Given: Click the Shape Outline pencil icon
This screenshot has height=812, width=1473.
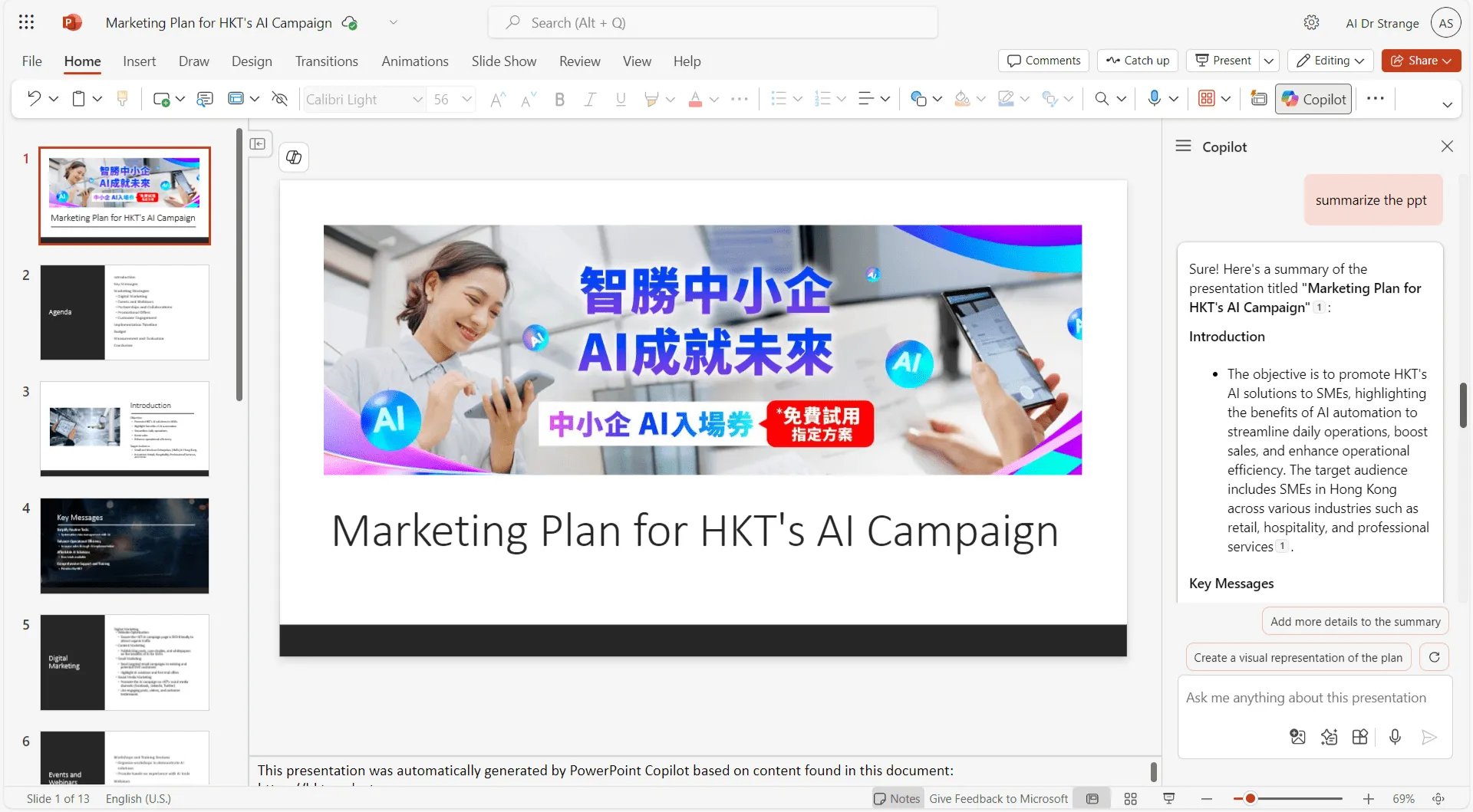Looking at the screenshot, I should 1006,98.
